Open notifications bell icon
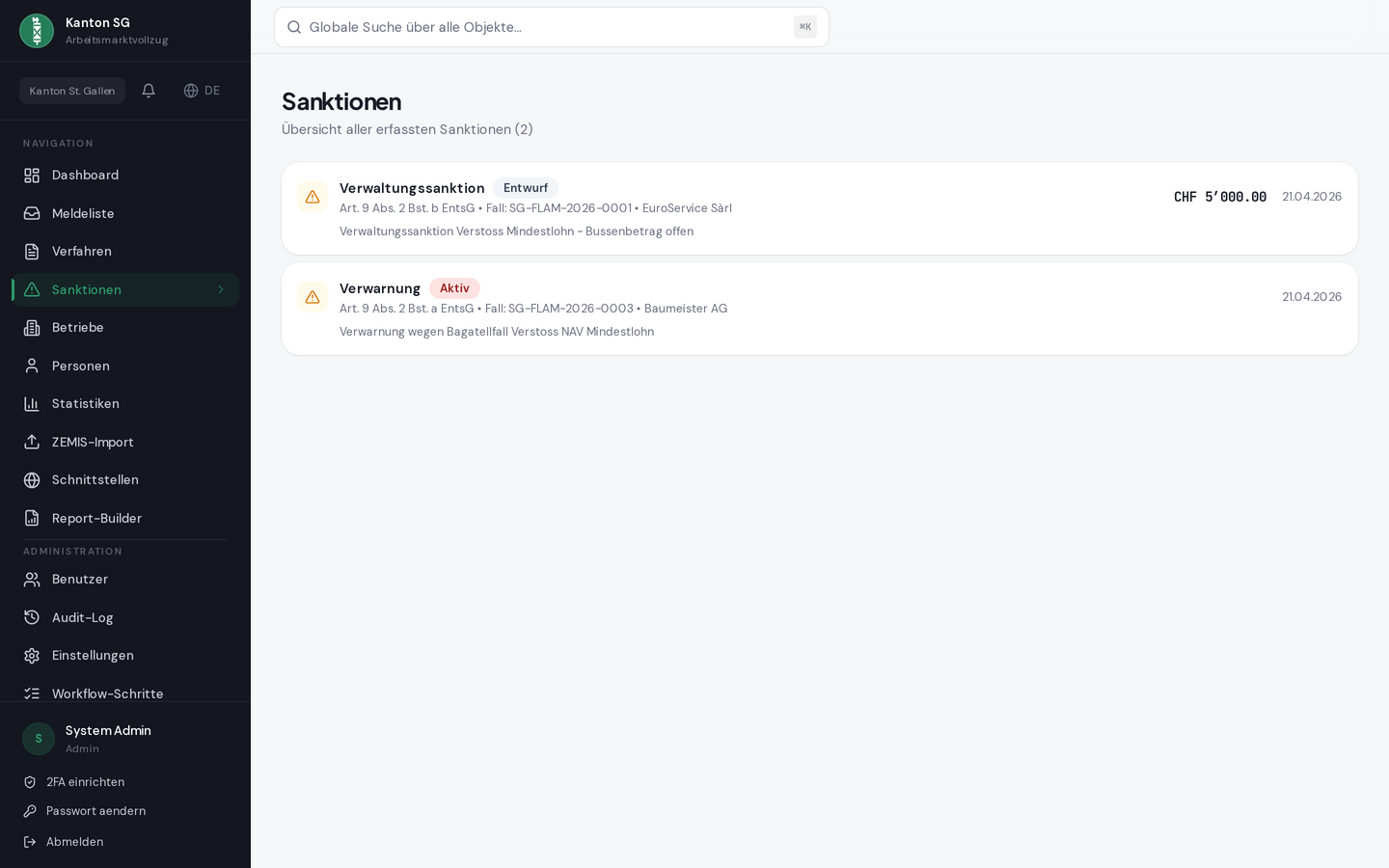Image resolution: width=1389 pixels, height=868 pixels. coord(149,91)
